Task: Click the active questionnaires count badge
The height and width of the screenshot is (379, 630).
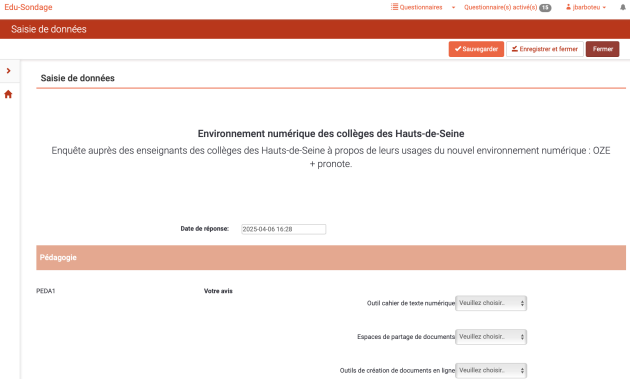Action: pos(545,8)
